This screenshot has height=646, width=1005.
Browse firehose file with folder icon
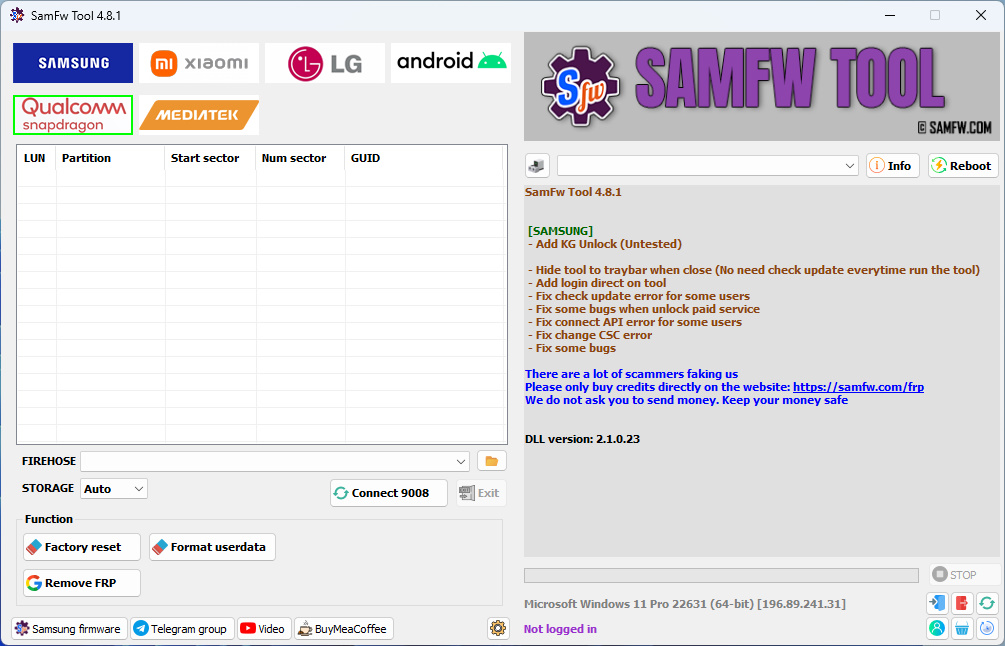pos(492,461)
